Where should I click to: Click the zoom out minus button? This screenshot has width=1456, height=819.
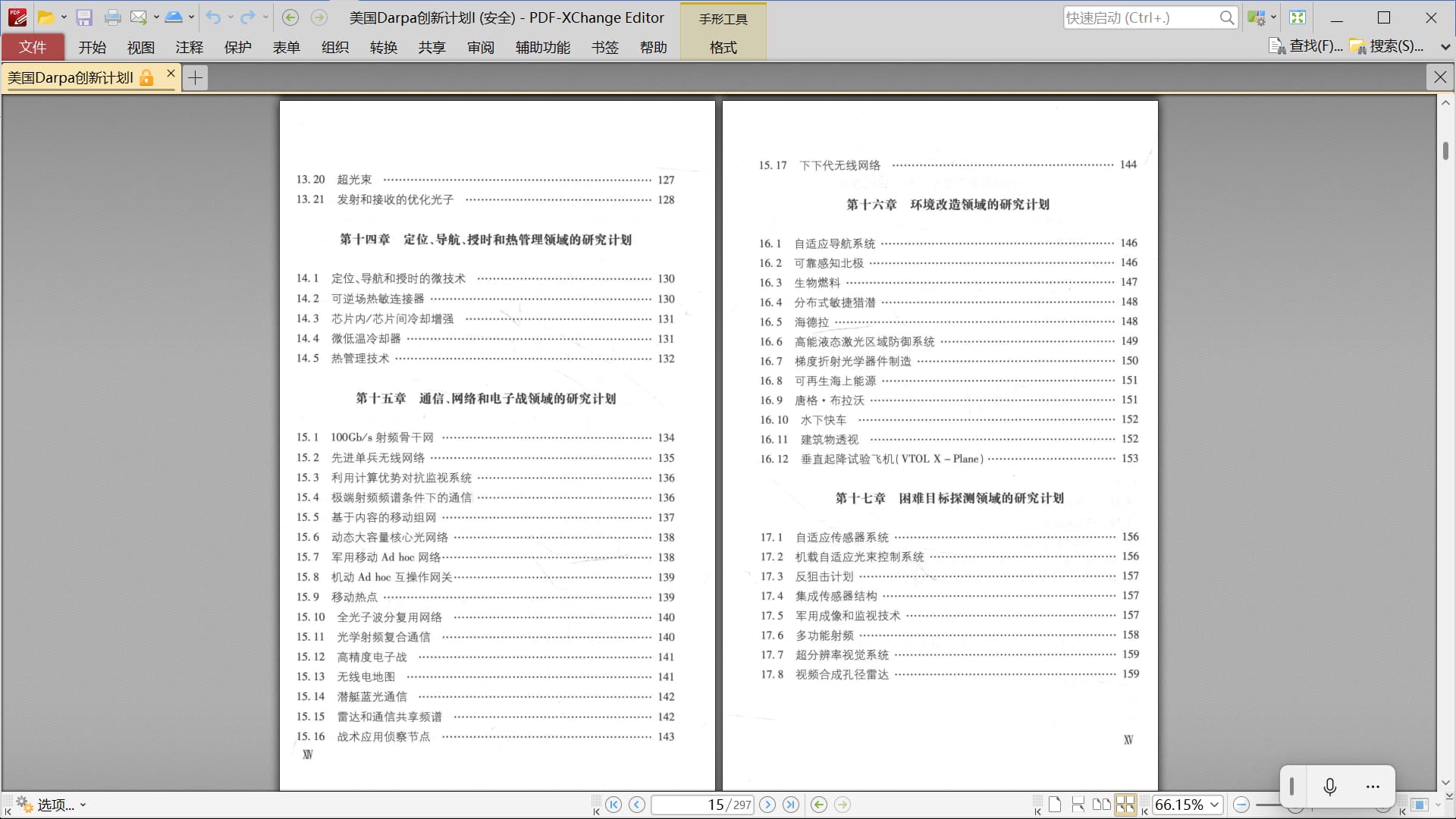coord(1241,805)
